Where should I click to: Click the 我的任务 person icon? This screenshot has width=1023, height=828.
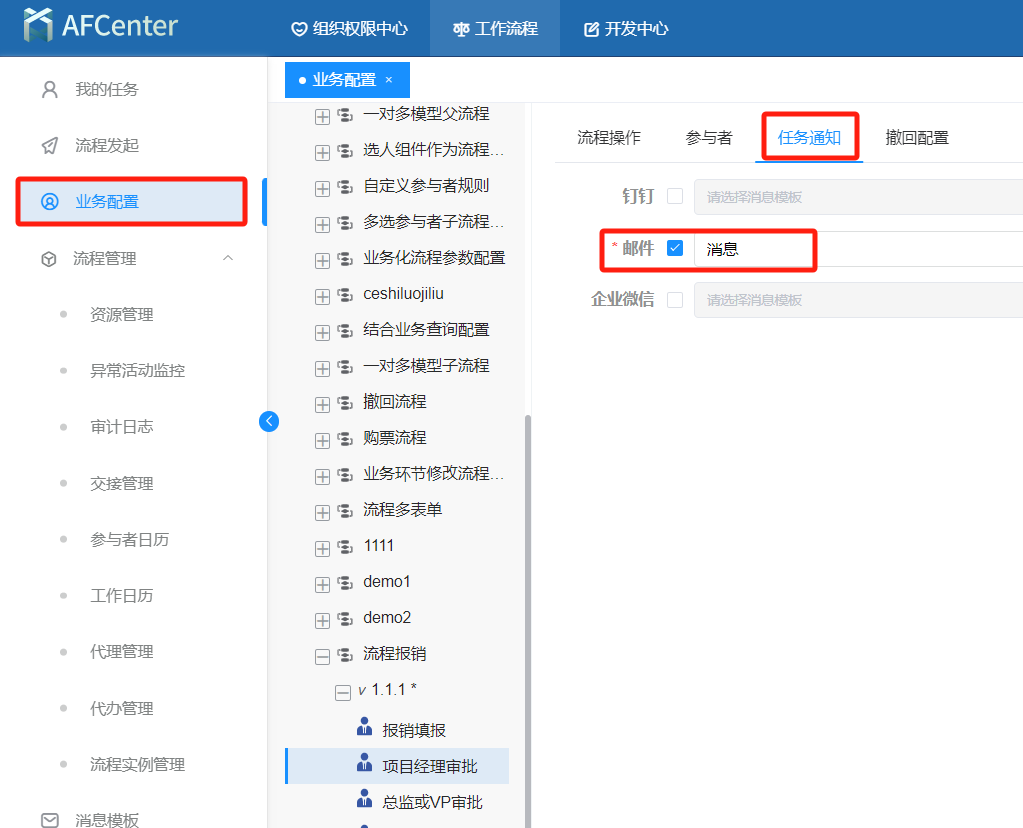pyautogui.click(x=50, y=90)
